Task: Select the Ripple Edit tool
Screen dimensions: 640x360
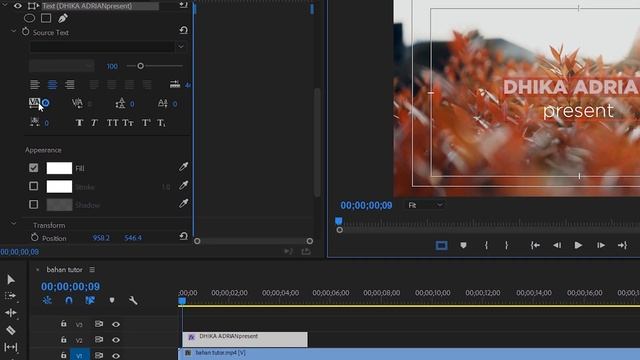Action: click(11, 313)
